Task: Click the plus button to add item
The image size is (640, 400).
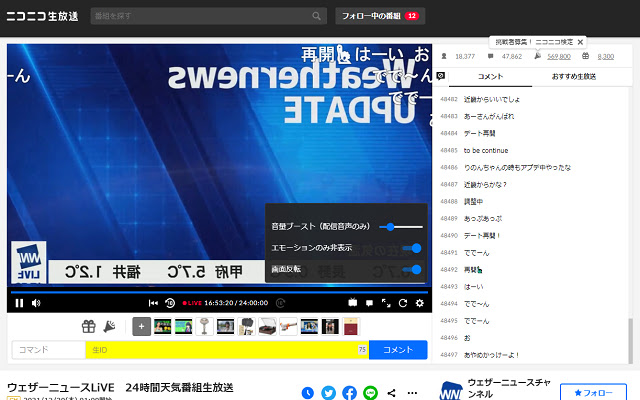Action: coord(141,326)
